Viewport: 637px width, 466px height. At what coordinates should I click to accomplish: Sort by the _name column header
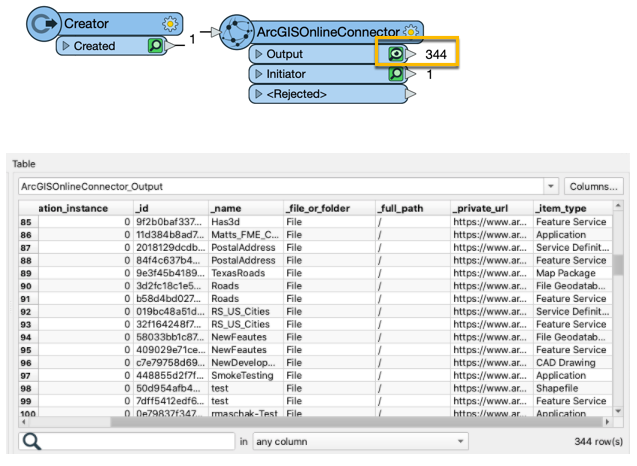click(246, 208)
